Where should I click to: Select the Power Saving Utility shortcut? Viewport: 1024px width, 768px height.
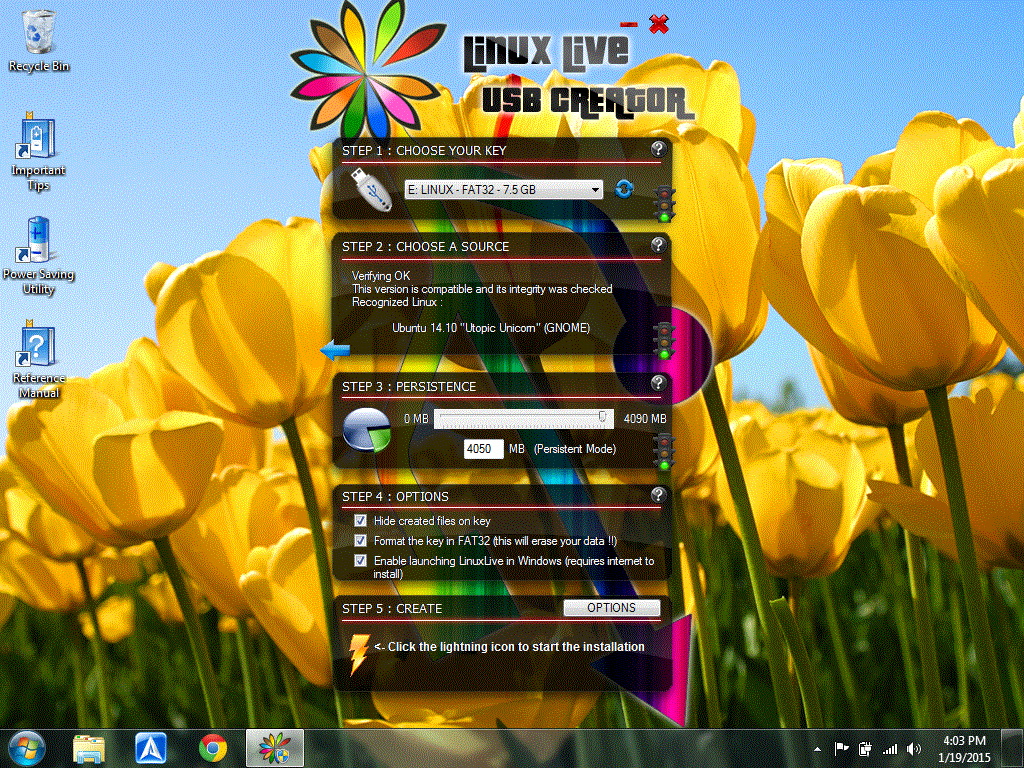39,255
